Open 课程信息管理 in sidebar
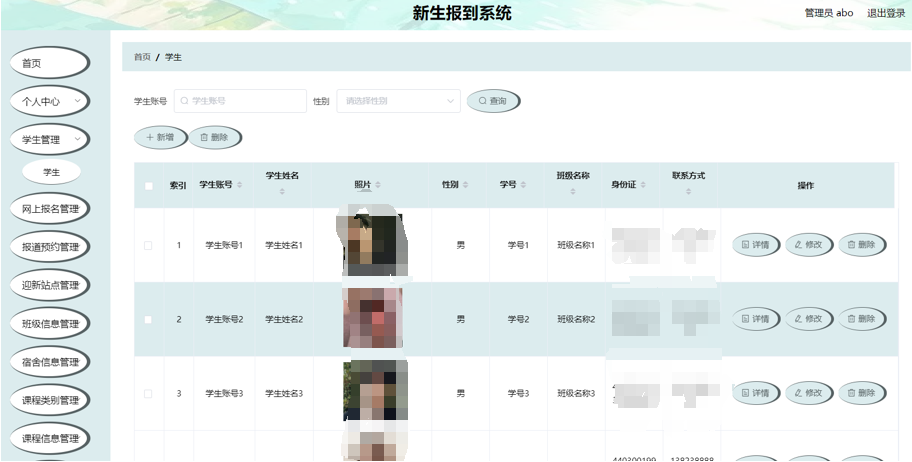 pos(49,439)
